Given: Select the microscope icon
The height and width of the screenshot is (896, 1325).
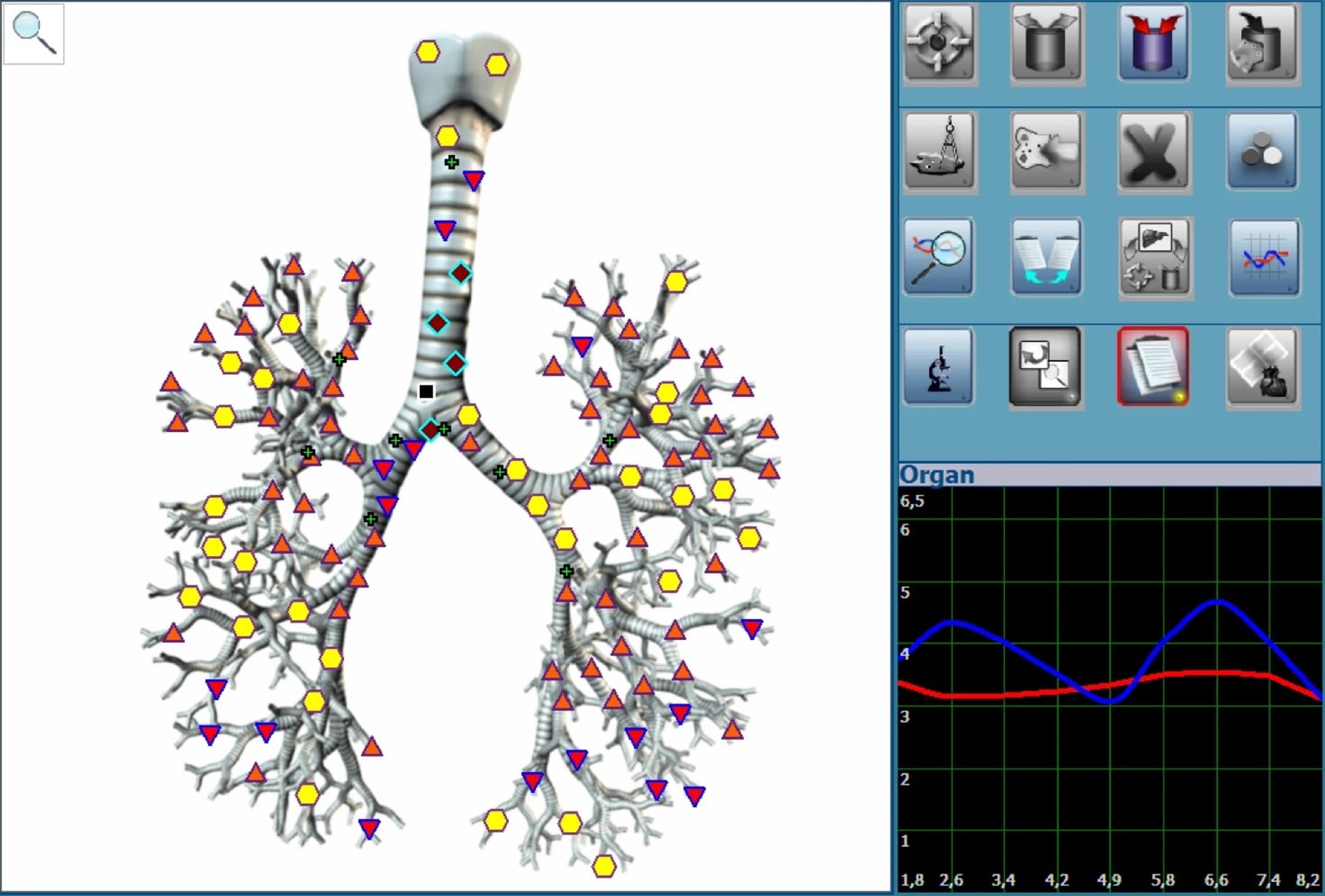Looking at the screenshot, I should click(x=939, y=367).
